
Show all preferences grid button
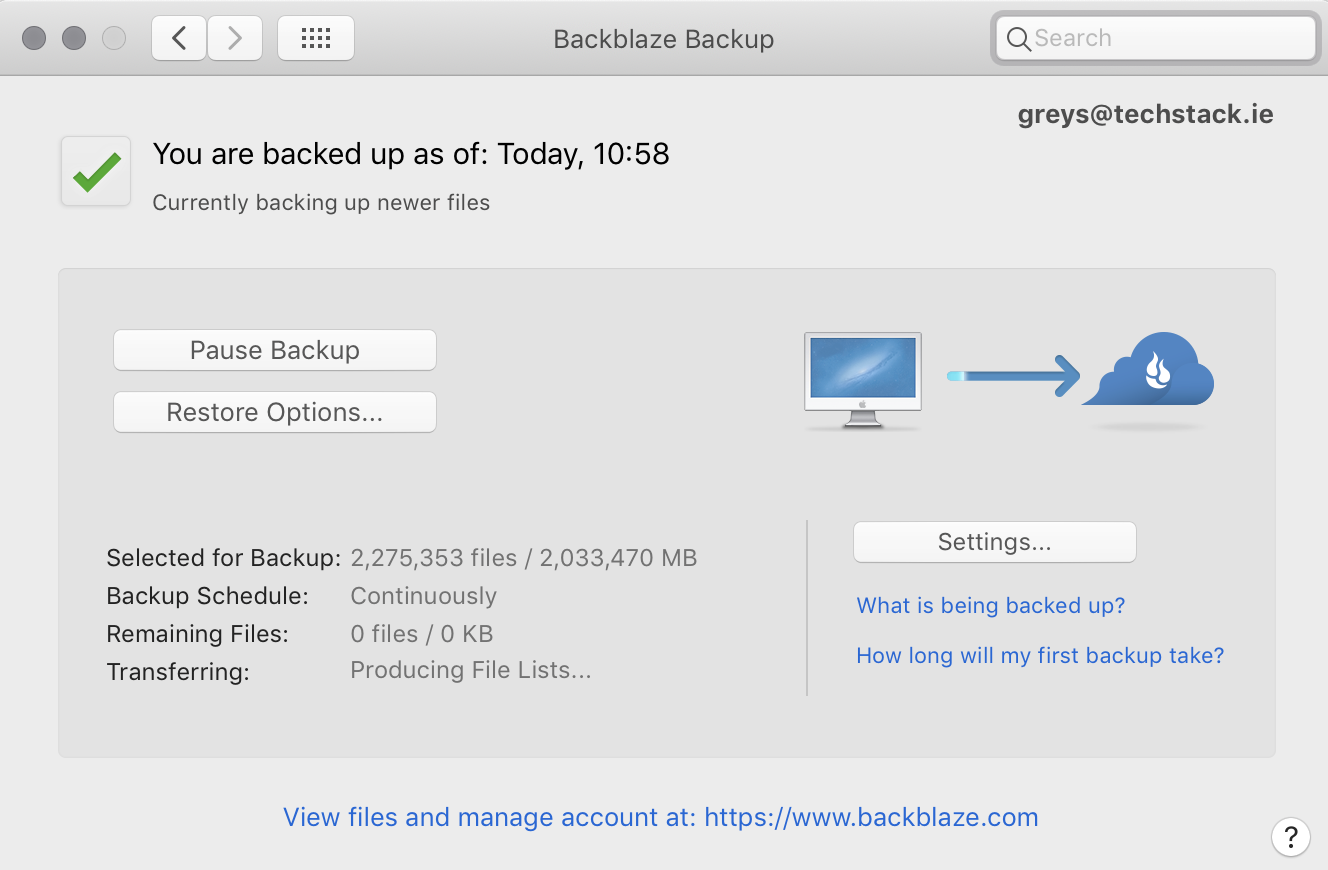click(x=316, y=38)
